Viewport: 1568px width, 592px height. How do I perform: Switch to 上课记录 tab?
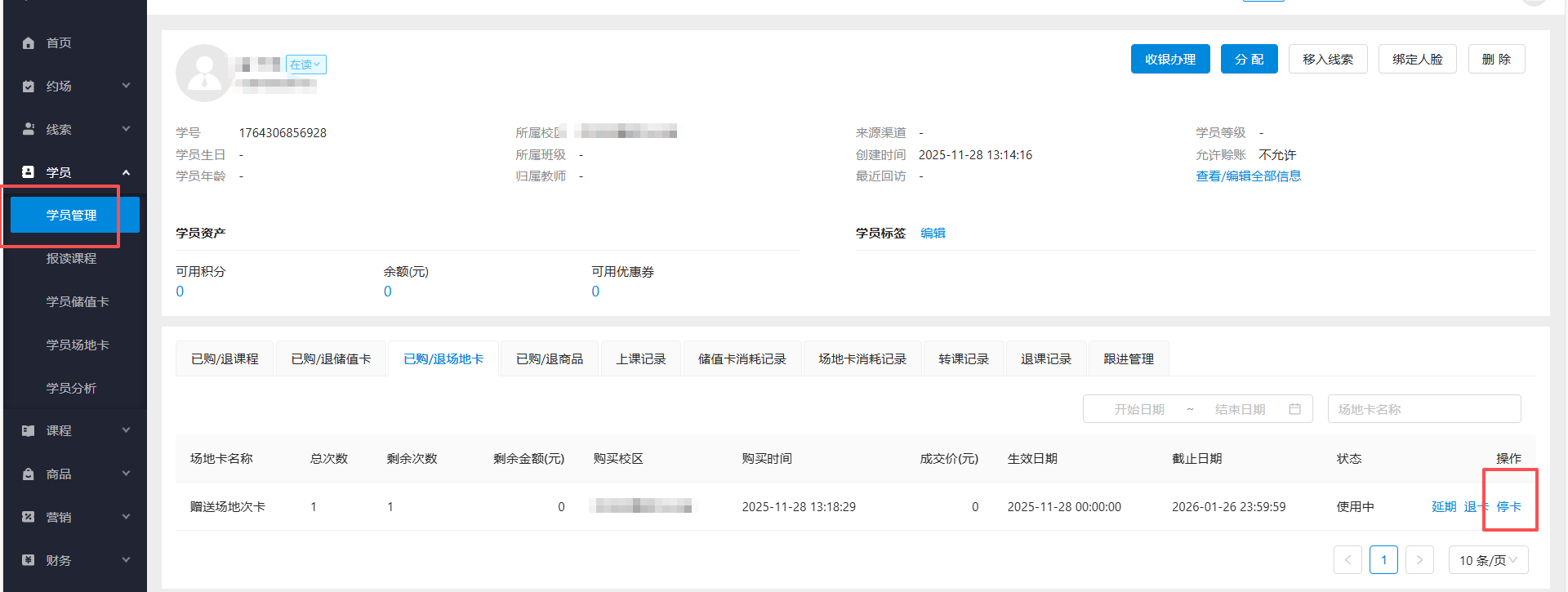tap(641, 358)
